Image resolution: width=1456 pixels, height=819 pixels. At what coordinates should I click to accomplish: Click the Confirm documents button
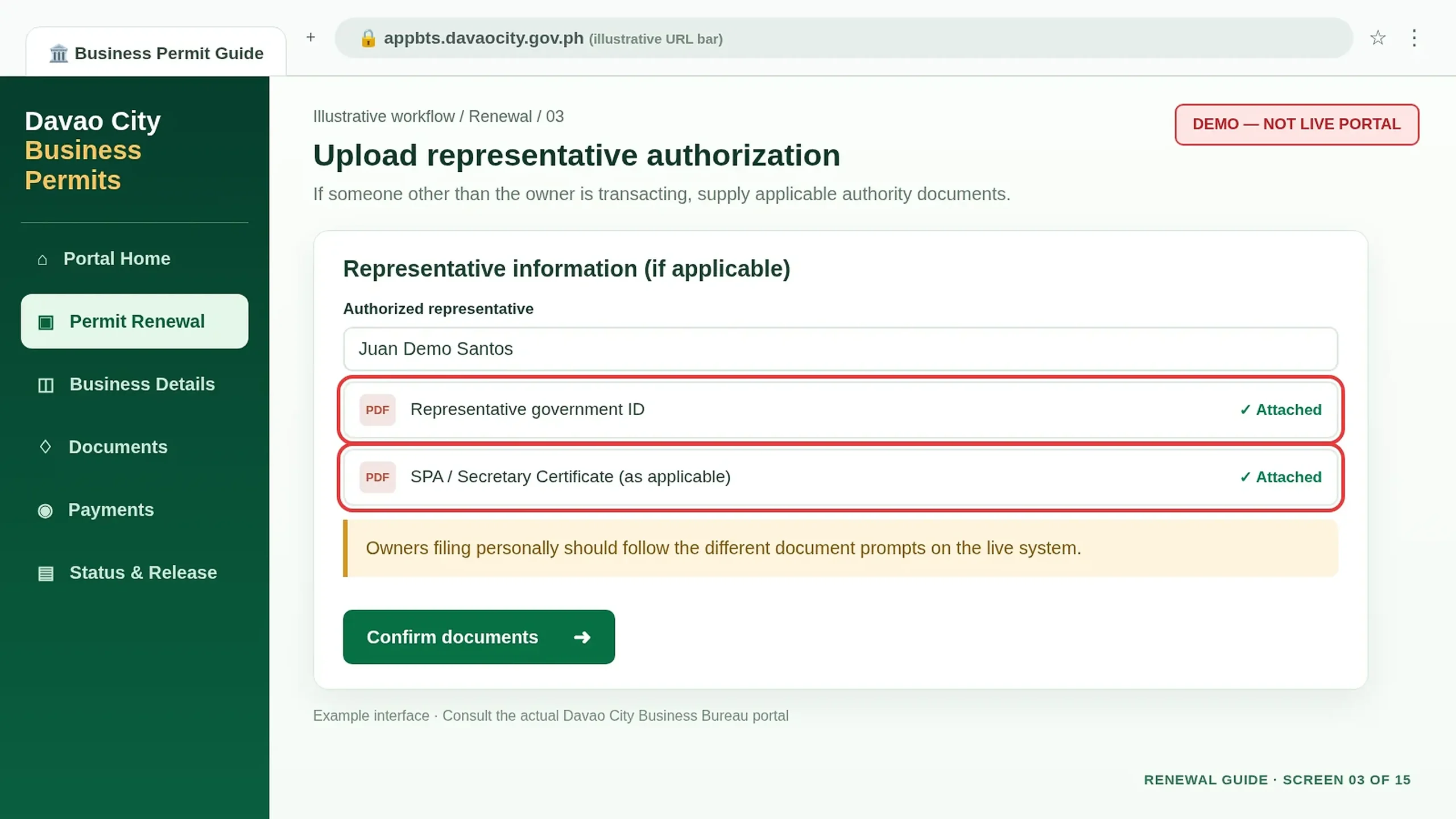pos(479,637)
